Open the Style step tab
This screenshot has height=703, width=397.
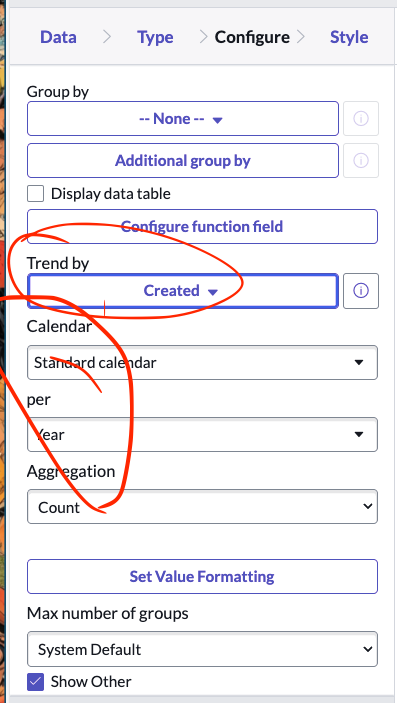point(349,37)
